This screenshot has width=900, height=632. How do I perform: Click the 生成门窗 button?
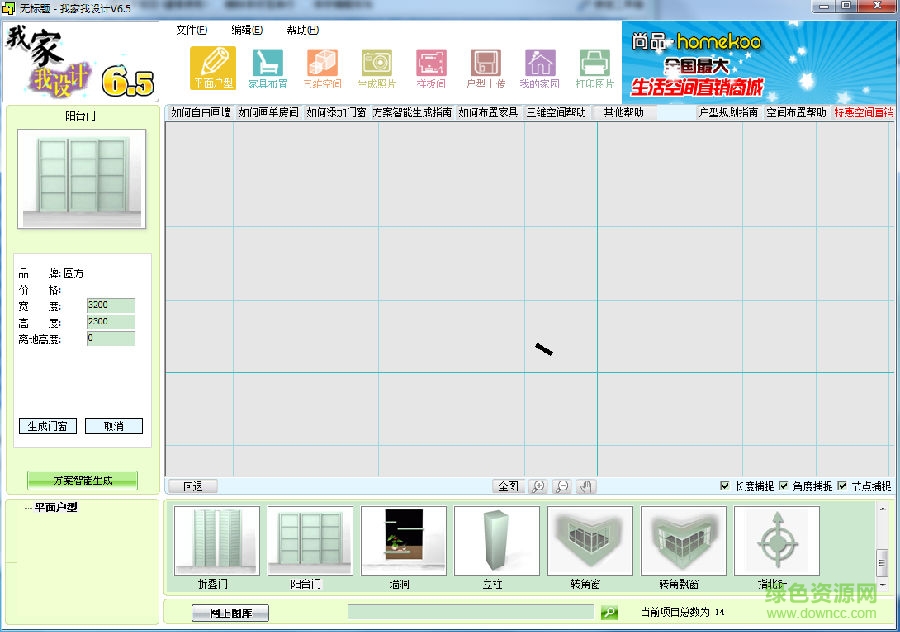tap(46, 425)
